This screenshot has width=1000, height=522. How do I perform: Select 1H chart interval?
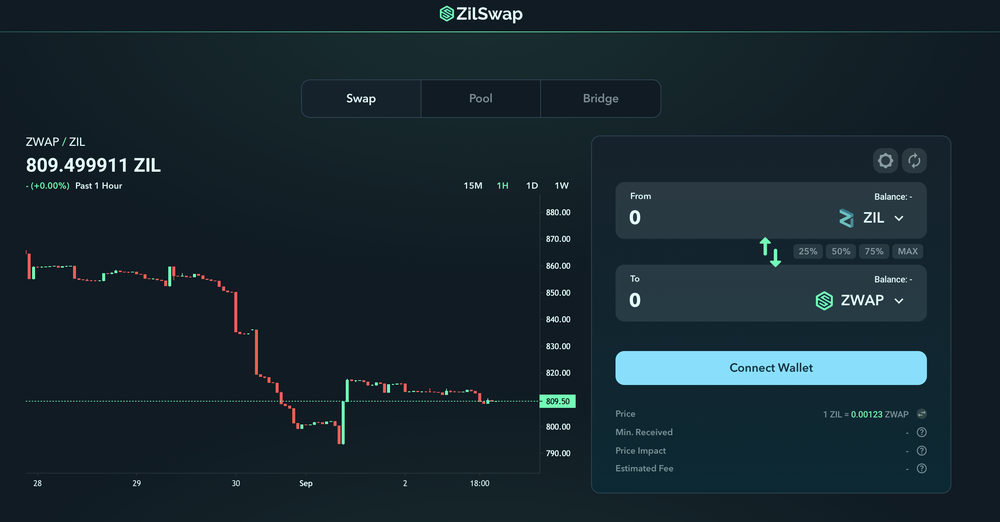(x=503, y=186)
